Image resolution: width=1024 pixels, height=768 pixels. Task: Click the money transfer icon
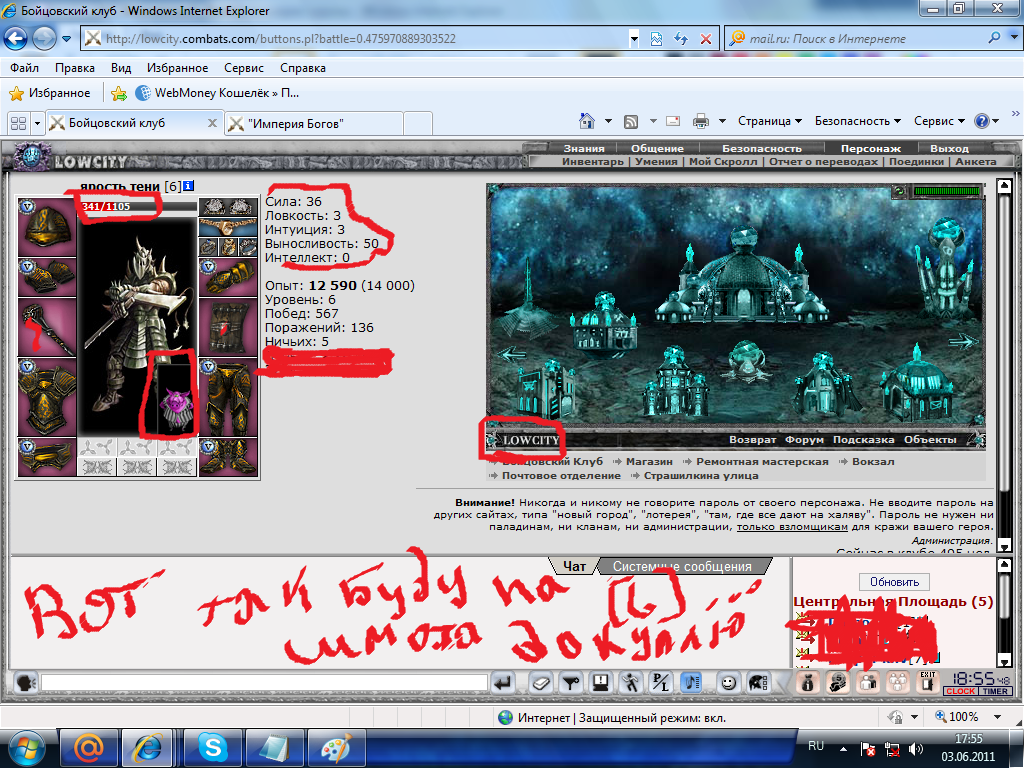838,682
